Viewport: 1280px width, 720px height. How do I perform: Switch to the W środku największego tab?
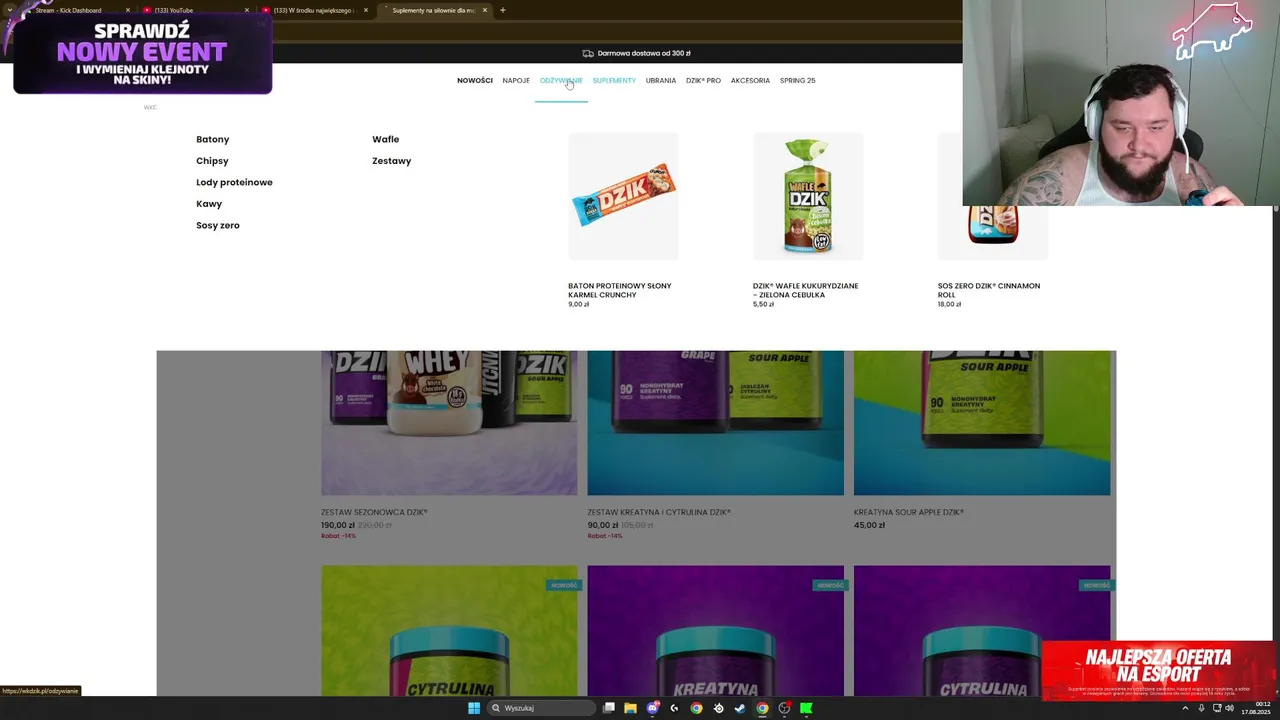(312, 10)
